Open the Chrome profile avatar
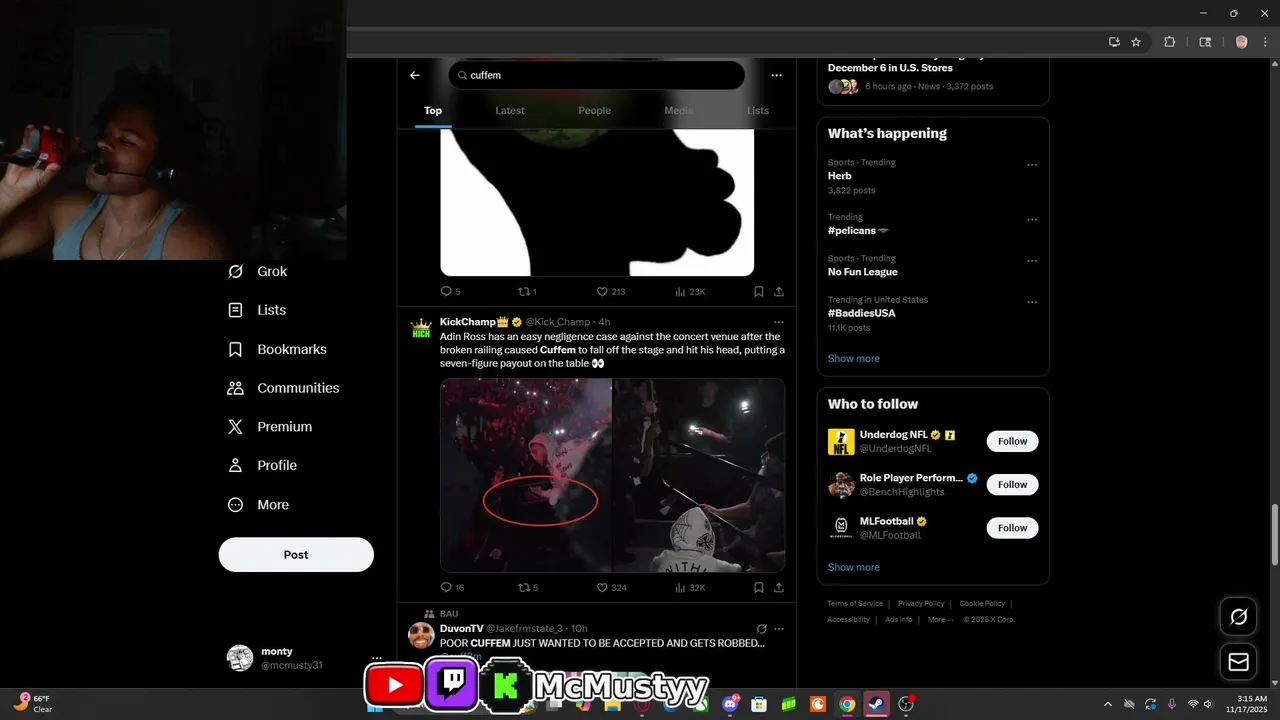1280x720 pixels. point(1241,42)
